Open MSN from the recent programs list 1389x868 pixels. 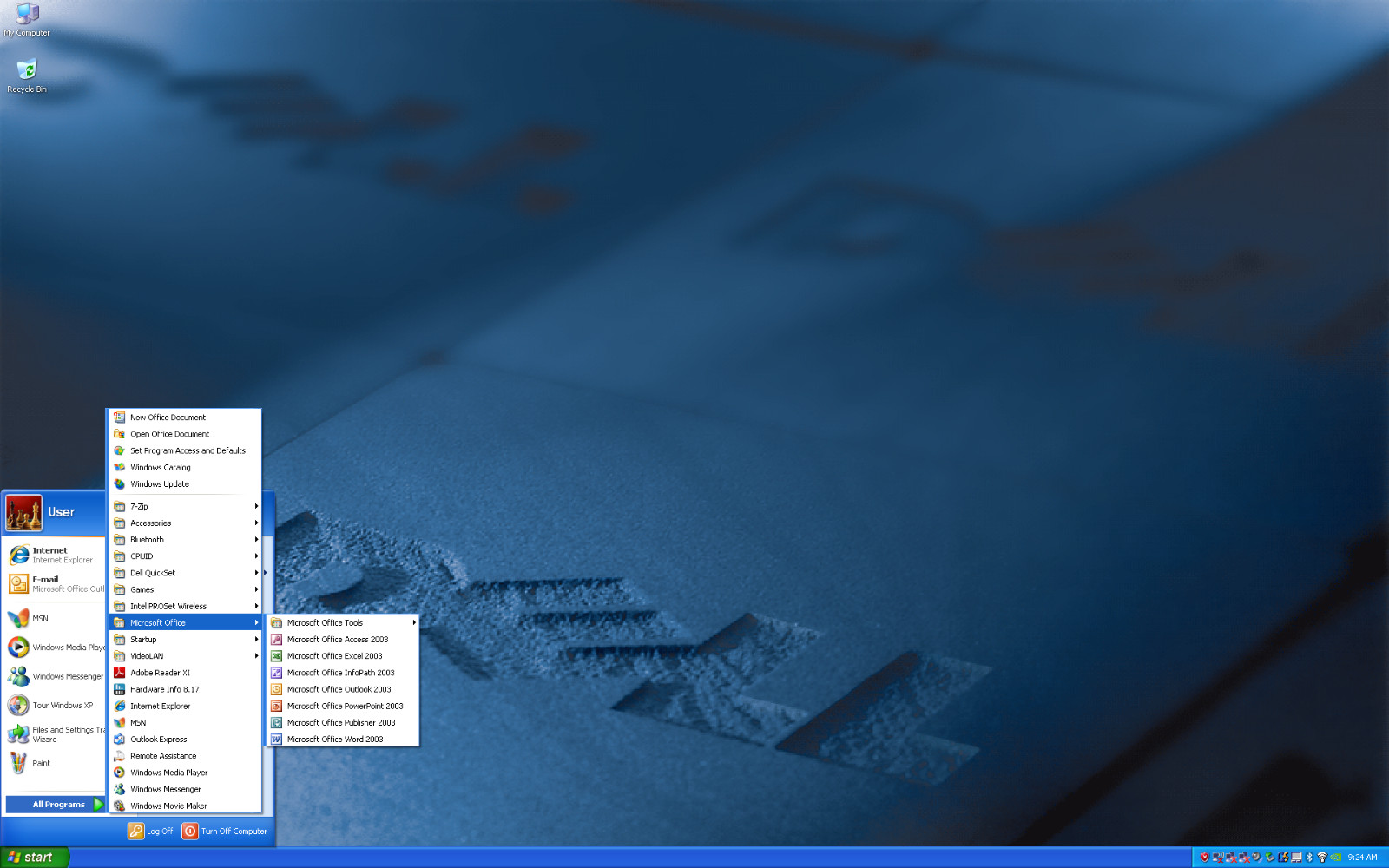click(55, 619)
